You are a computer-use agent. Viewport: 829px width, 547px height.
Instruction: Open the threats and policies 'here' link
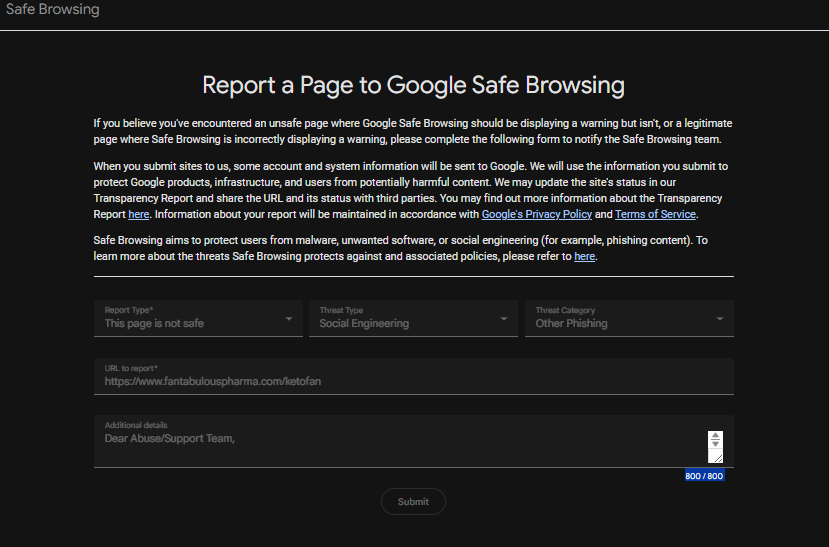[x=584, y=256]
